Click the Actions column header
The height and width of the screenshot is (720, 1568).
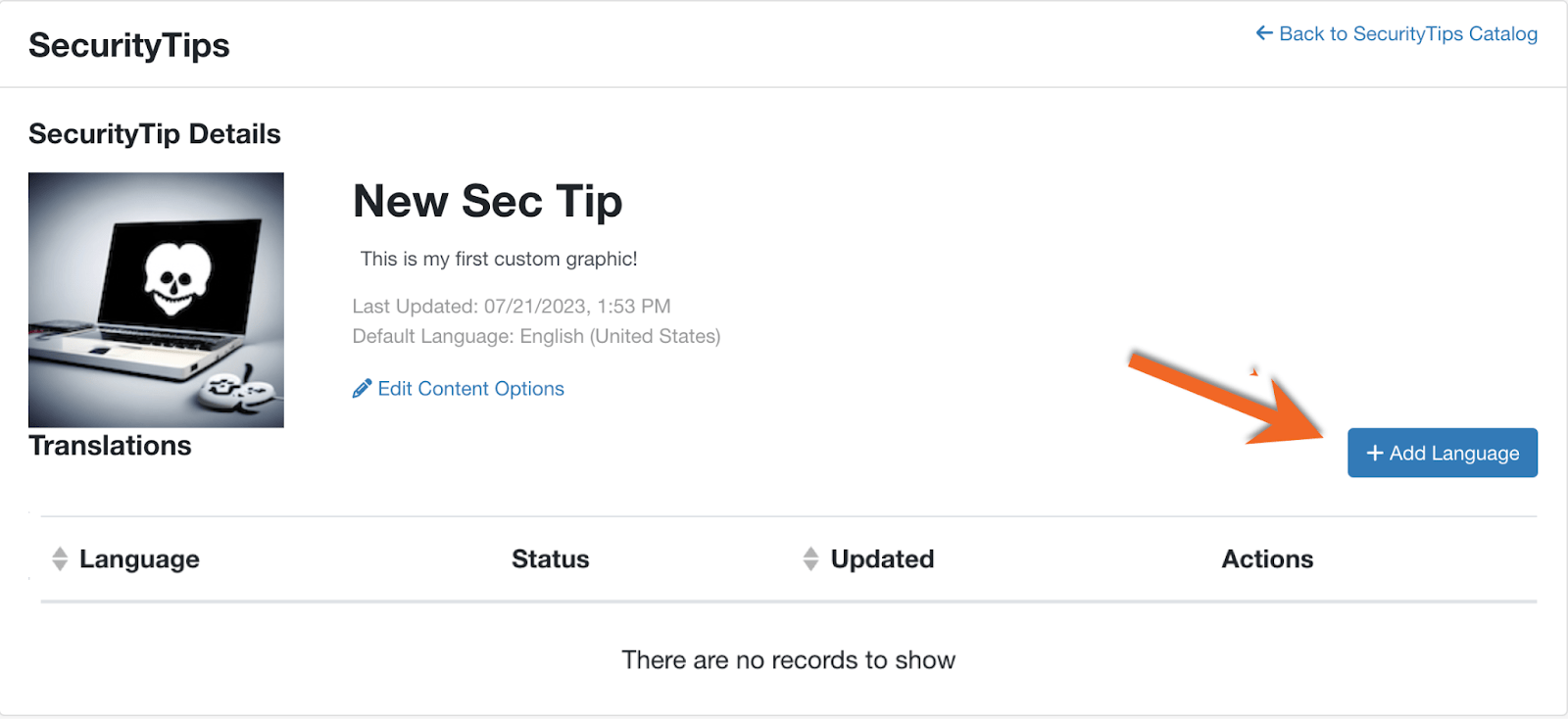pyautogui.click(x=1266, y=559)
